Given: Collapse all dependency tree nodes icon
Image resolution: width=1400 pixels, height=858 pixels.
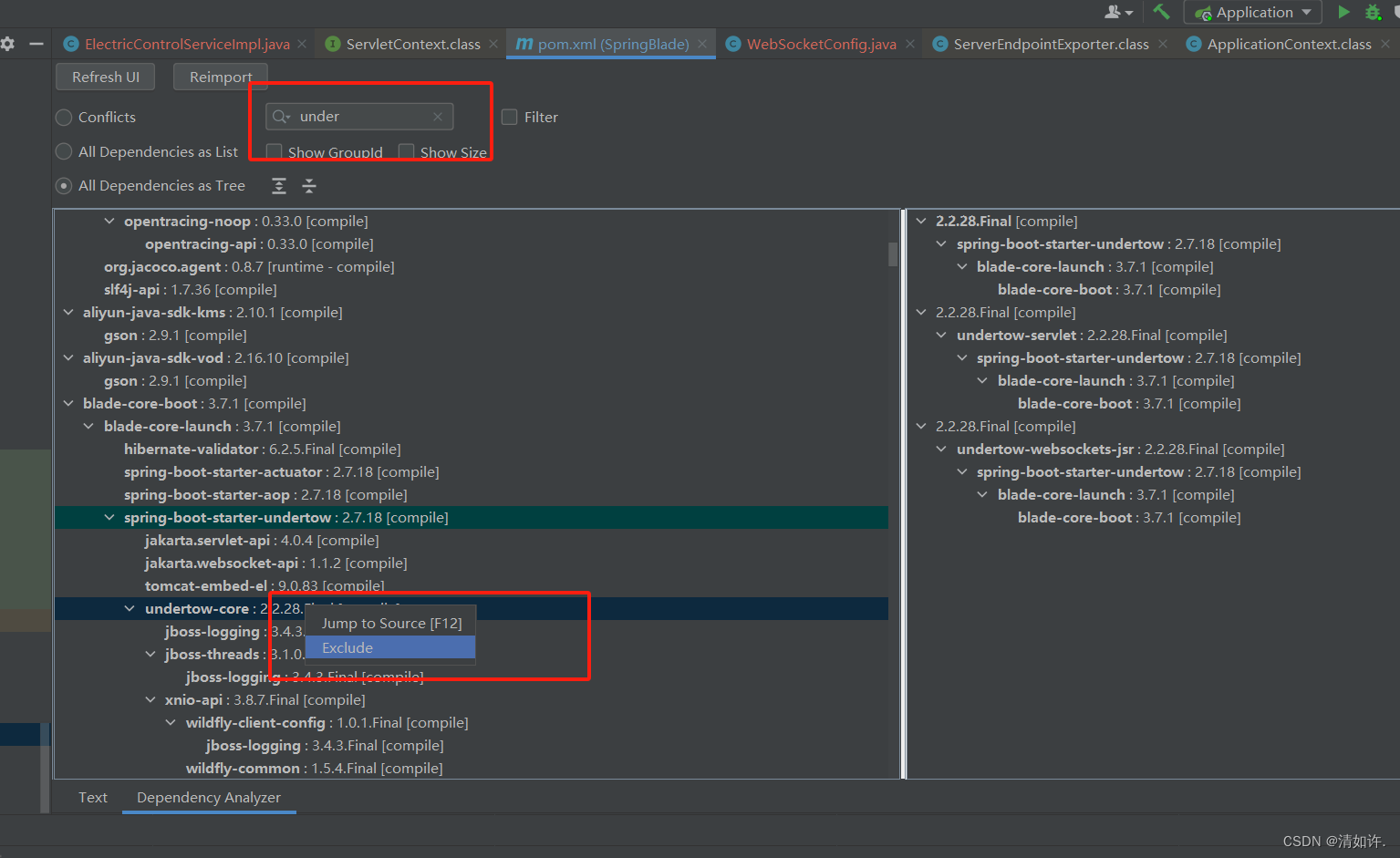Looking at the screenshot, I should pos(308,186).
